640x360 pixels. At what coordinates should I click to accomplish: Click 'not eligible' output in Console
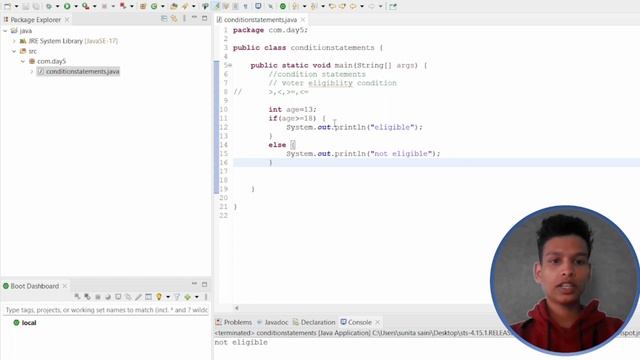(x=241, y=342)
